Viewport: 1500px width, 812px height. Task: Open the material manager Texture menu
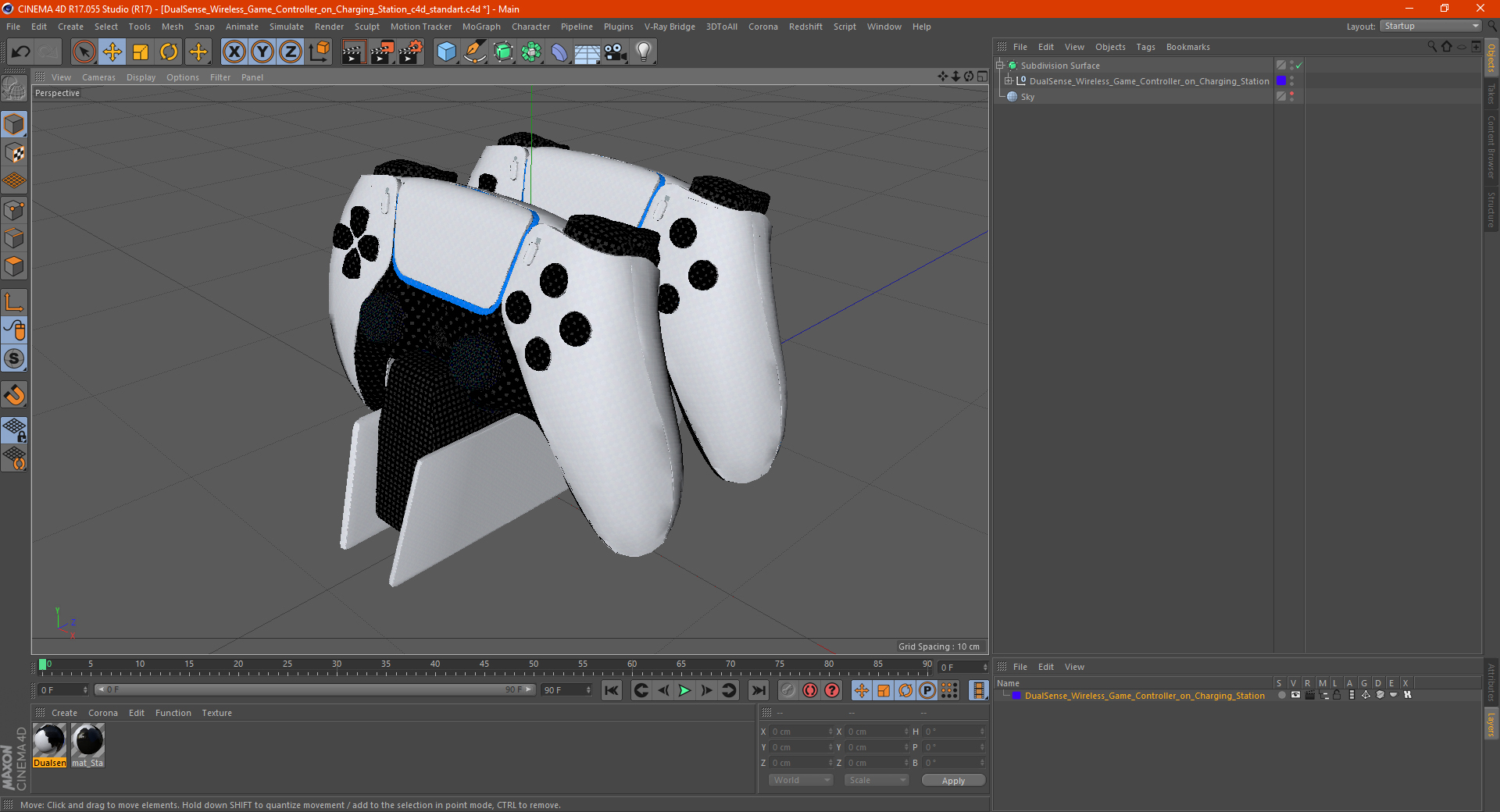tap(216, 713)
